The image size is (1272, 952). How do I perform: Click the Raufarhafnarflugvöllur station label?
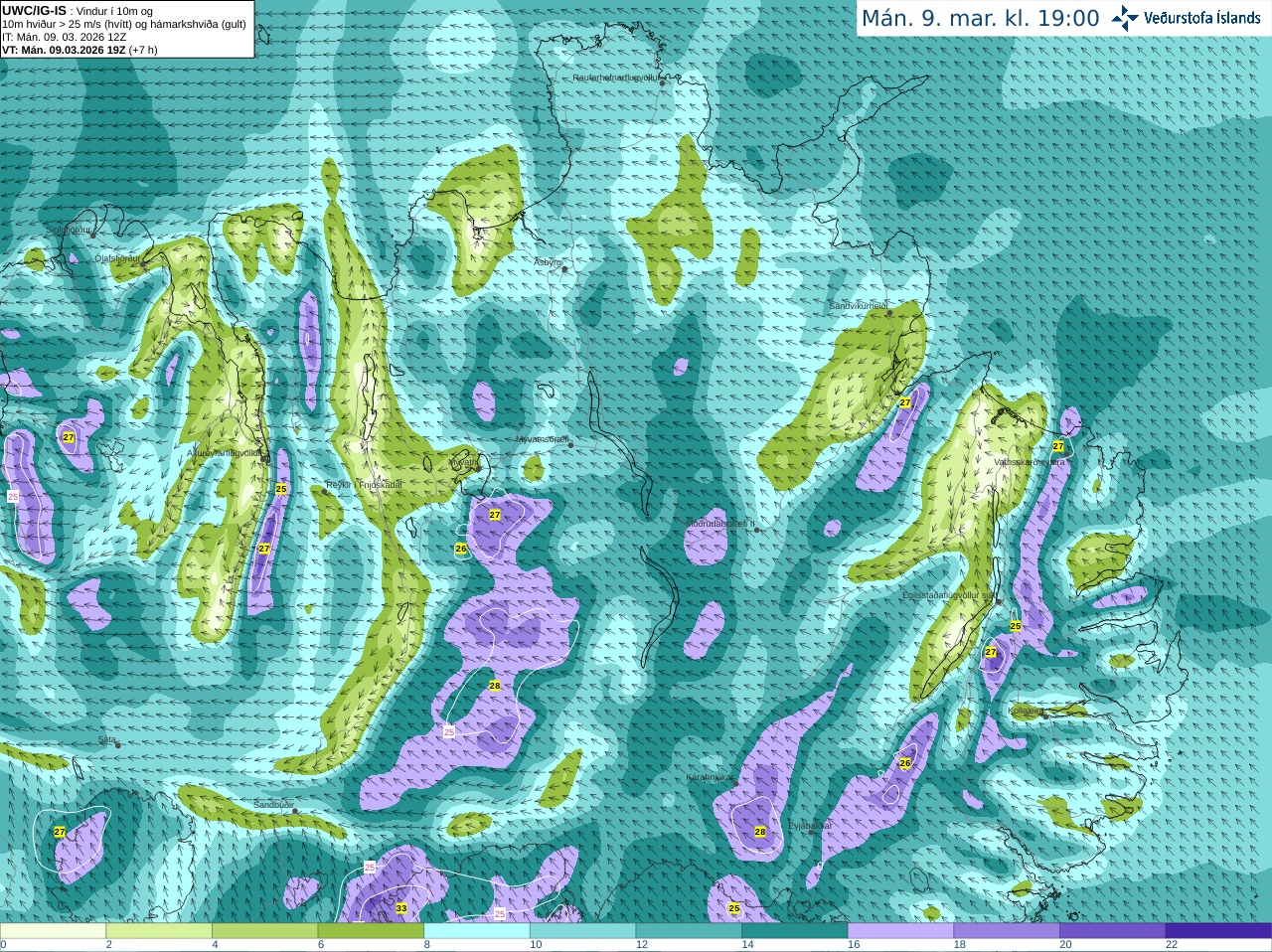pyautogui.click(x=616, y=77)
